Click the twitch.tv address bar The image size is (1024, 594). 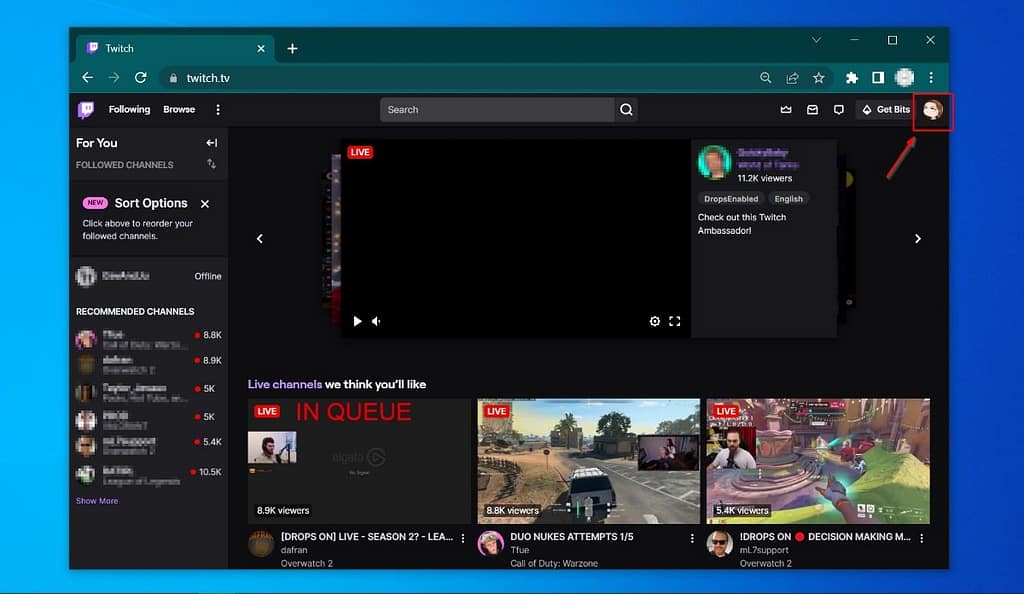(457, 78)
